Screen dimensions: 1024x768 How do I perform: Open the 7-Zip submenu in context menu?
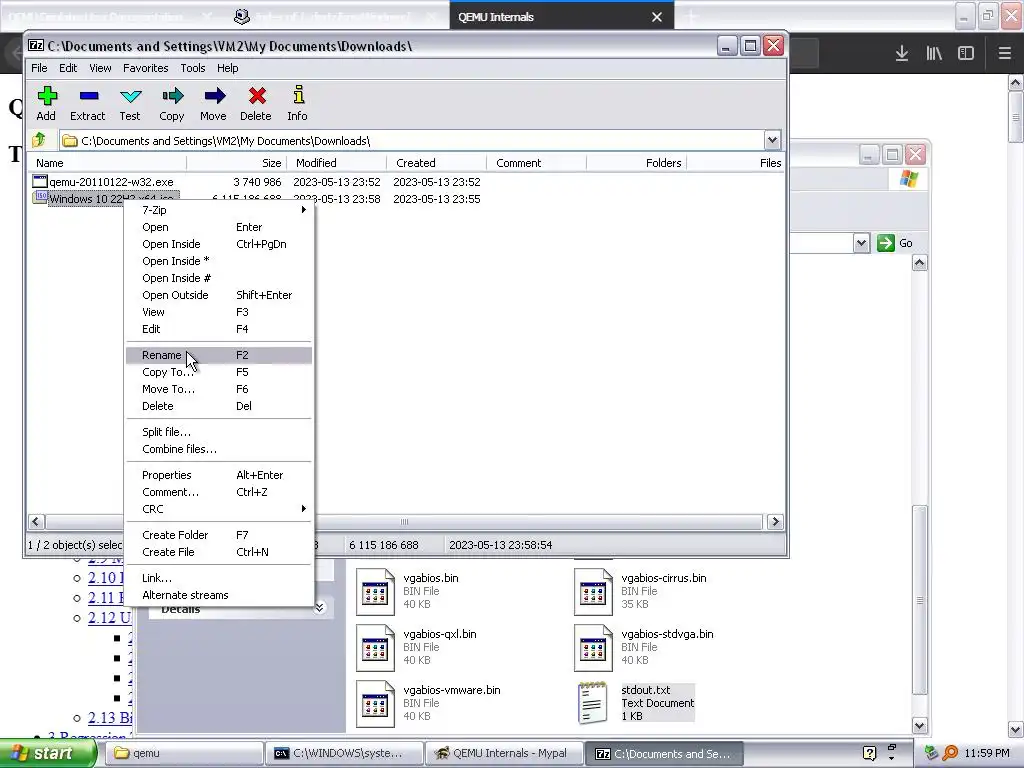[x=218, y=210]
